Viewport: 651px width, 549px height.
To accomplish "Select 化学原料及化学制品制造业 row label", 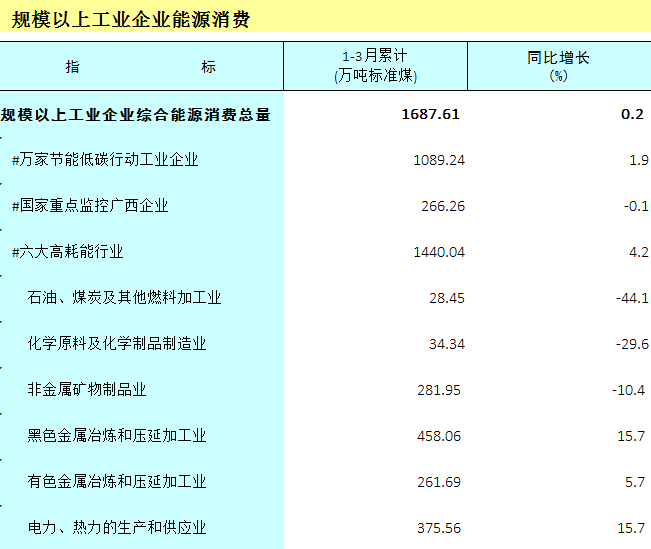I will click(117, 344).
